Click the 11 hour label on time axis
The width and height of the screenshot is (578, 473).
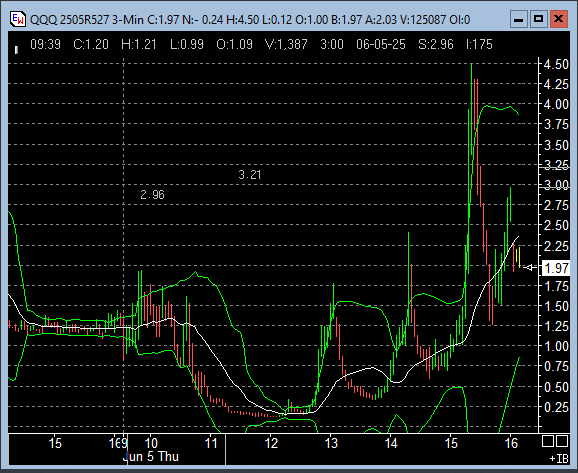(211, 443)
